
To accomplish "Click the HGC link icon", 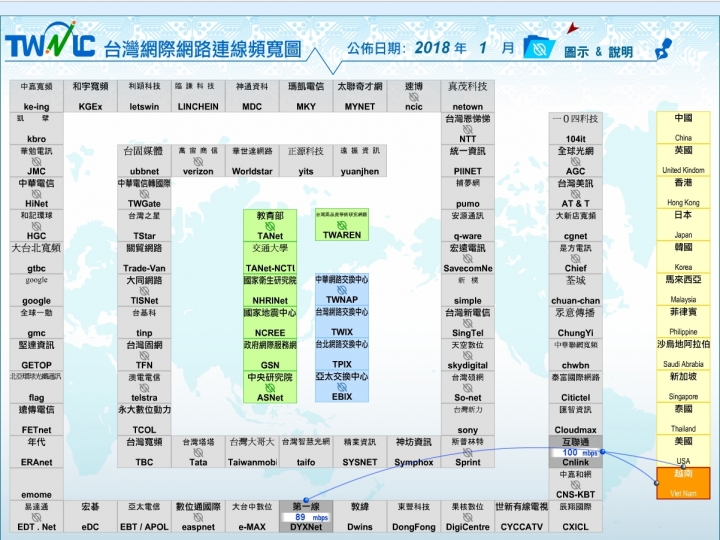I will pyautogui.click(x=36, y=226).
